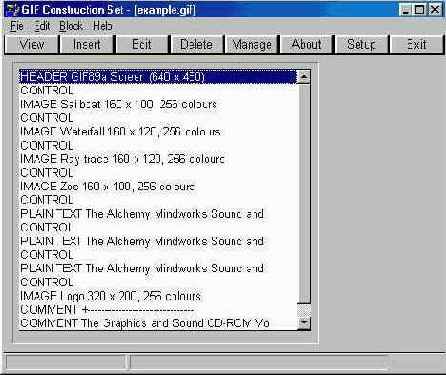Click the Setup toolbar button
Screen dimensions: 446x375
[x=362, y=45]
